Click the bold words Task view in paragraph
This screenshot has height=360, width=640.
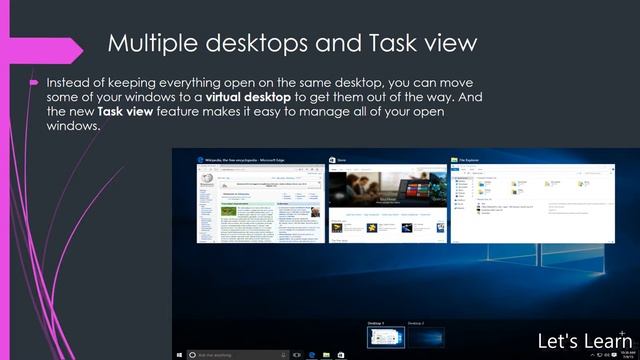tap(125, 111)
